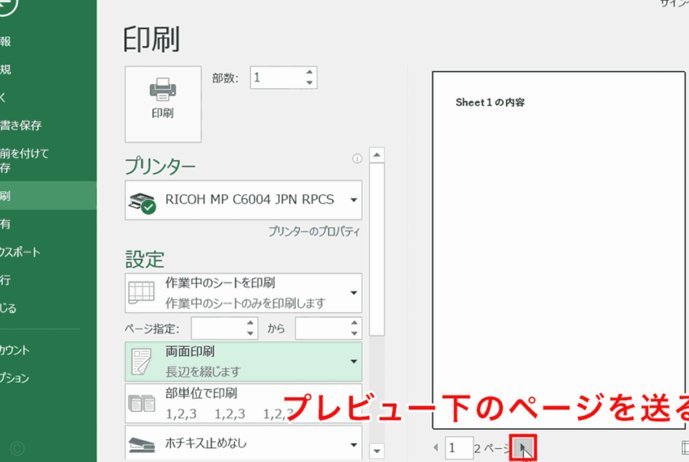Select the 閉じる sidebar item
The width and height of the screenshot is (689, 462).
[48, 308]
